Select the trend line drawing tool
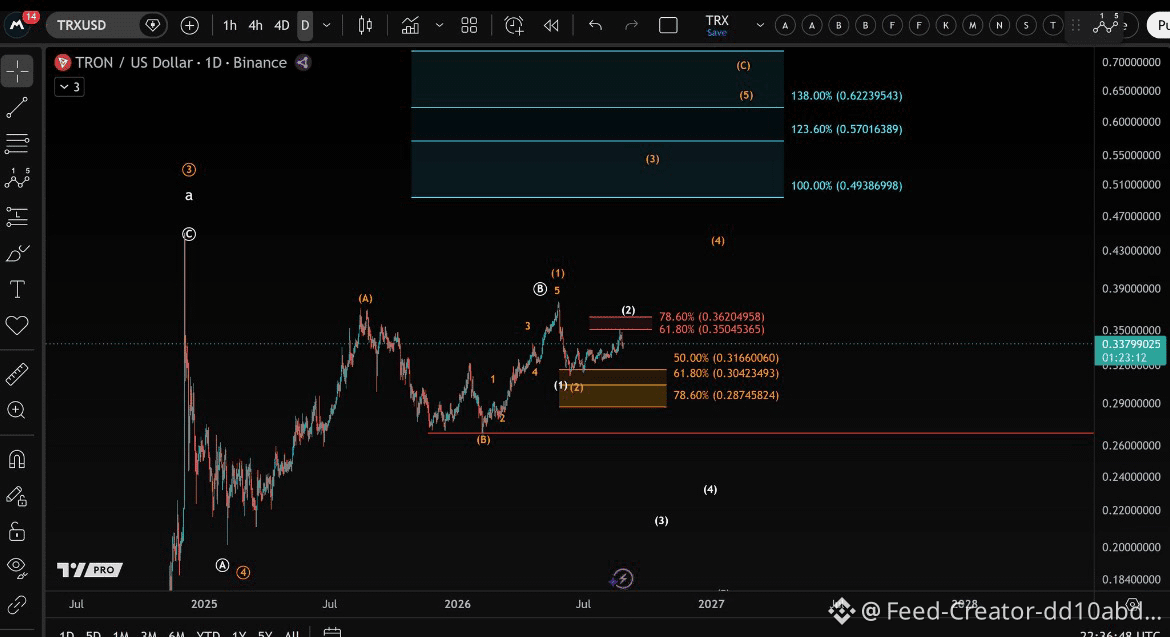This screenshot has height=637, width=1170. click(x=17, y=107)
